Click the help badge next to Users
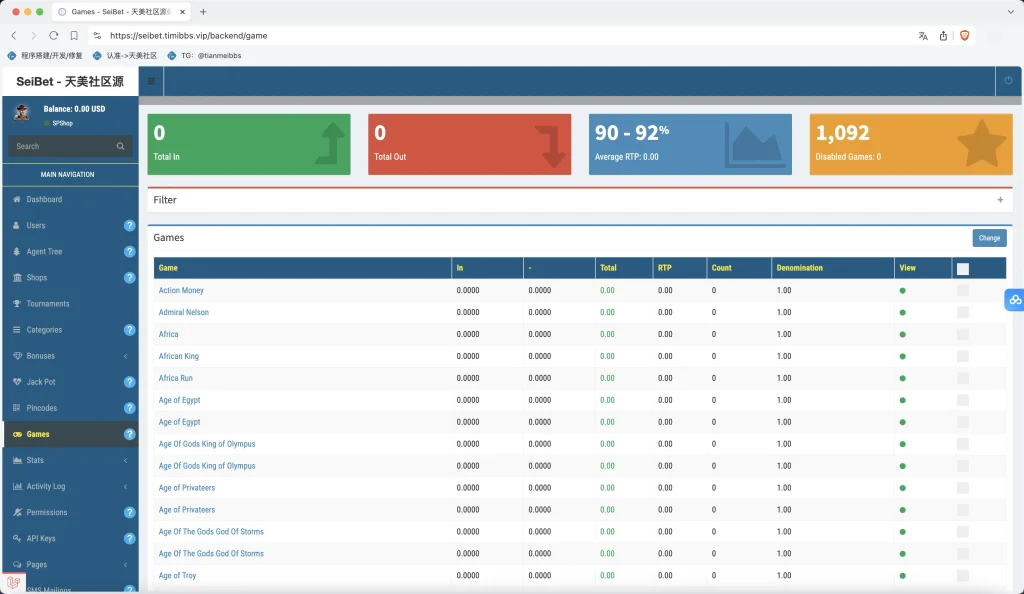The image size is (1024, 594). (x=129, y=226)
